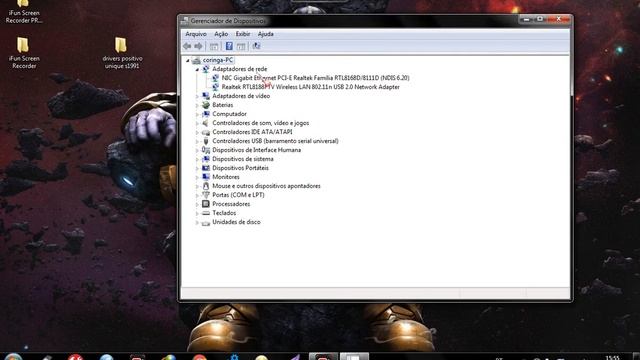Click the USB controllers plug icon
640x360 pixels.
pos(206,141)
